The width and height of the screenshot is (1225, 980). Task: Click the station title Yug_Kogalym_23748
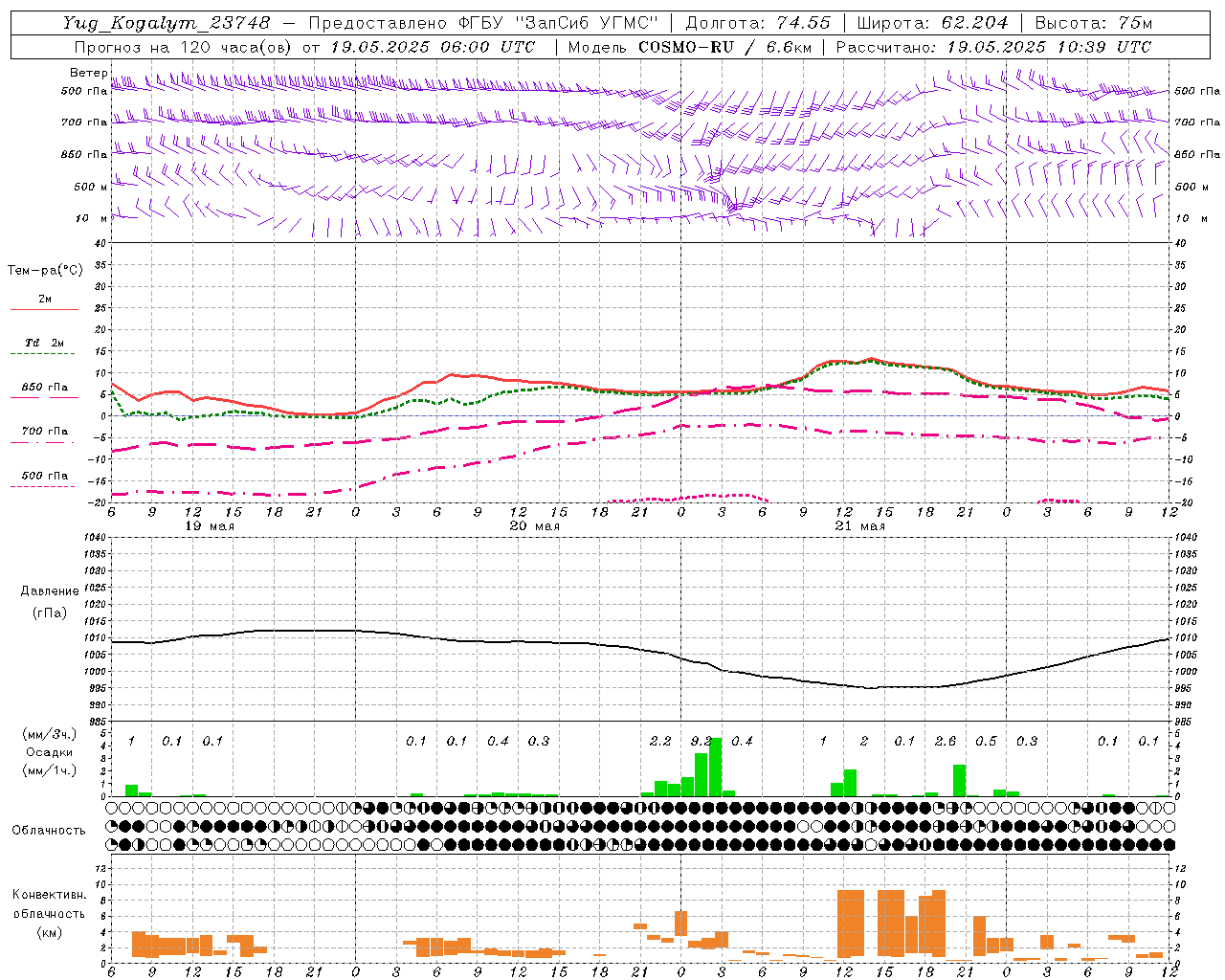point(167,23)
